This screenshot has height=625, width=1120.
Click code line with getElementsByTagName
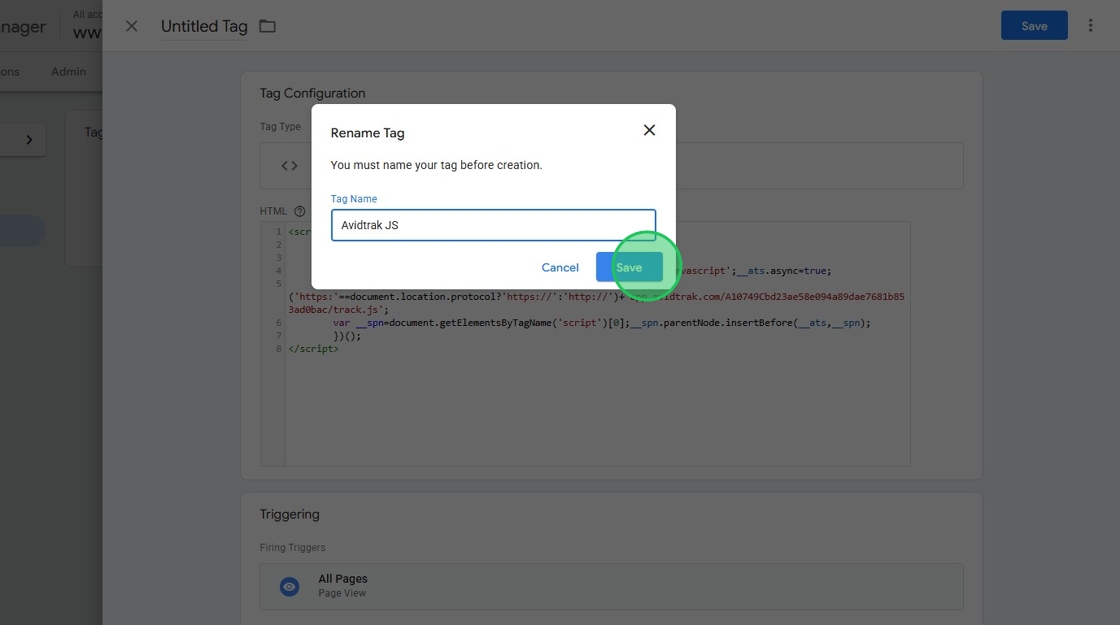601,323
